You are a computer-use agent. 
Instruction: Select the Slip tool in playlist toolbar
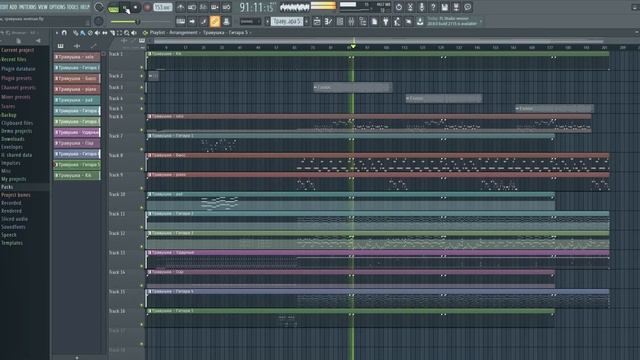[x=105, y=33]
